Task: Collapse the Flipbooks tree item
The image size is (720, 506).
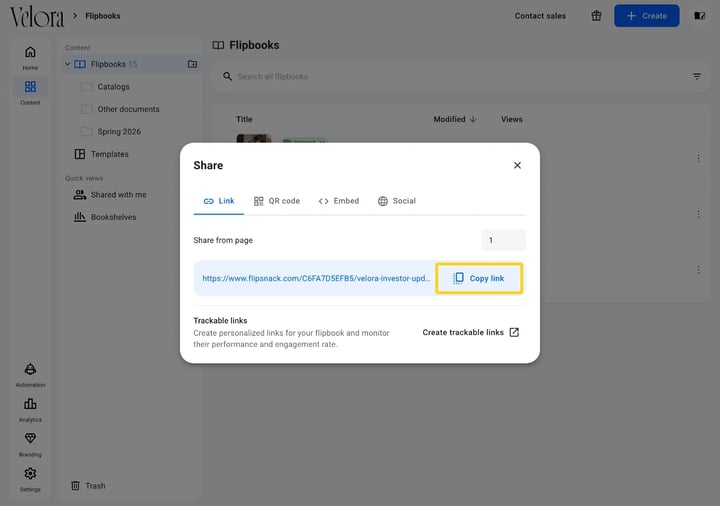Action: tap(68, 64)
